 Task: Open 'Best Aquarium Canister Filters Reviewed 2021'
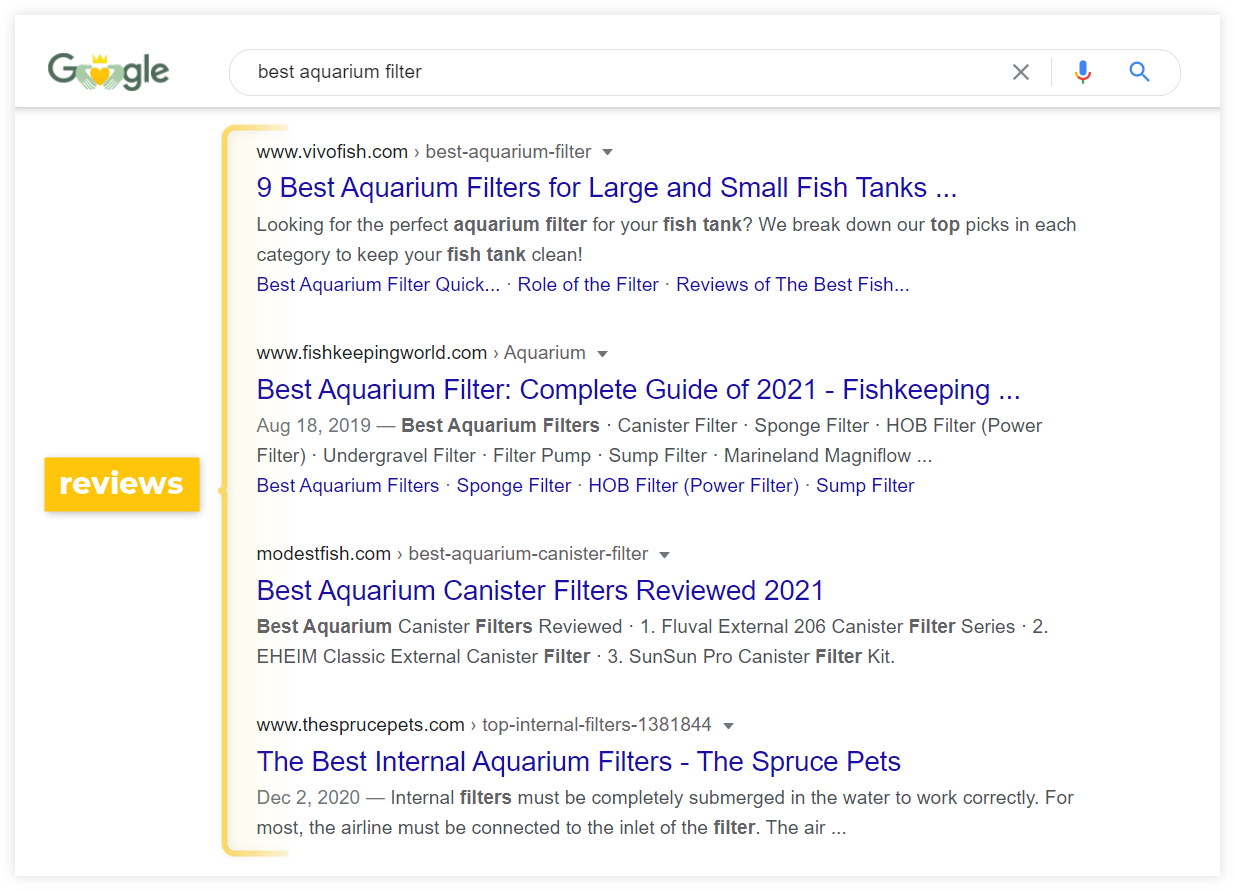coord(540,590)
